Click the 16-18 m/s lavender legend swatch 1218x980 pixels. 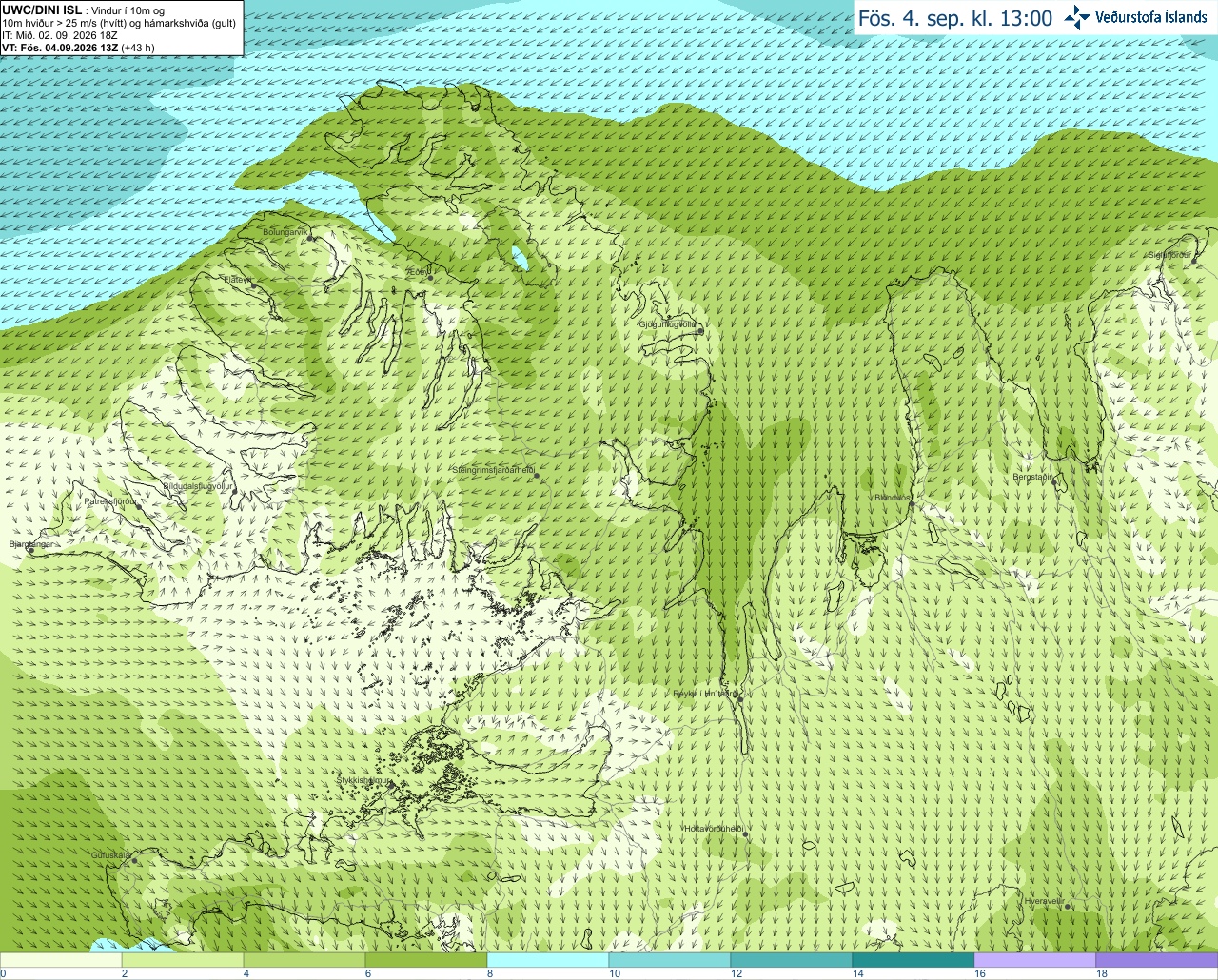[1035, 960]
